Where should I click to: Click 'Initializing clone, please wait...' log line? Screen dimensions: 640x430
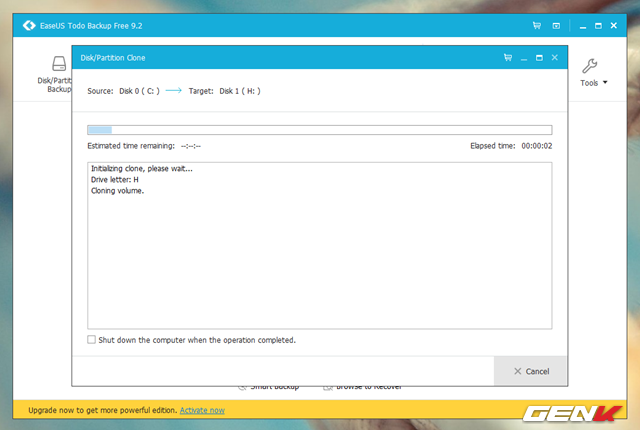coord(142,168)
